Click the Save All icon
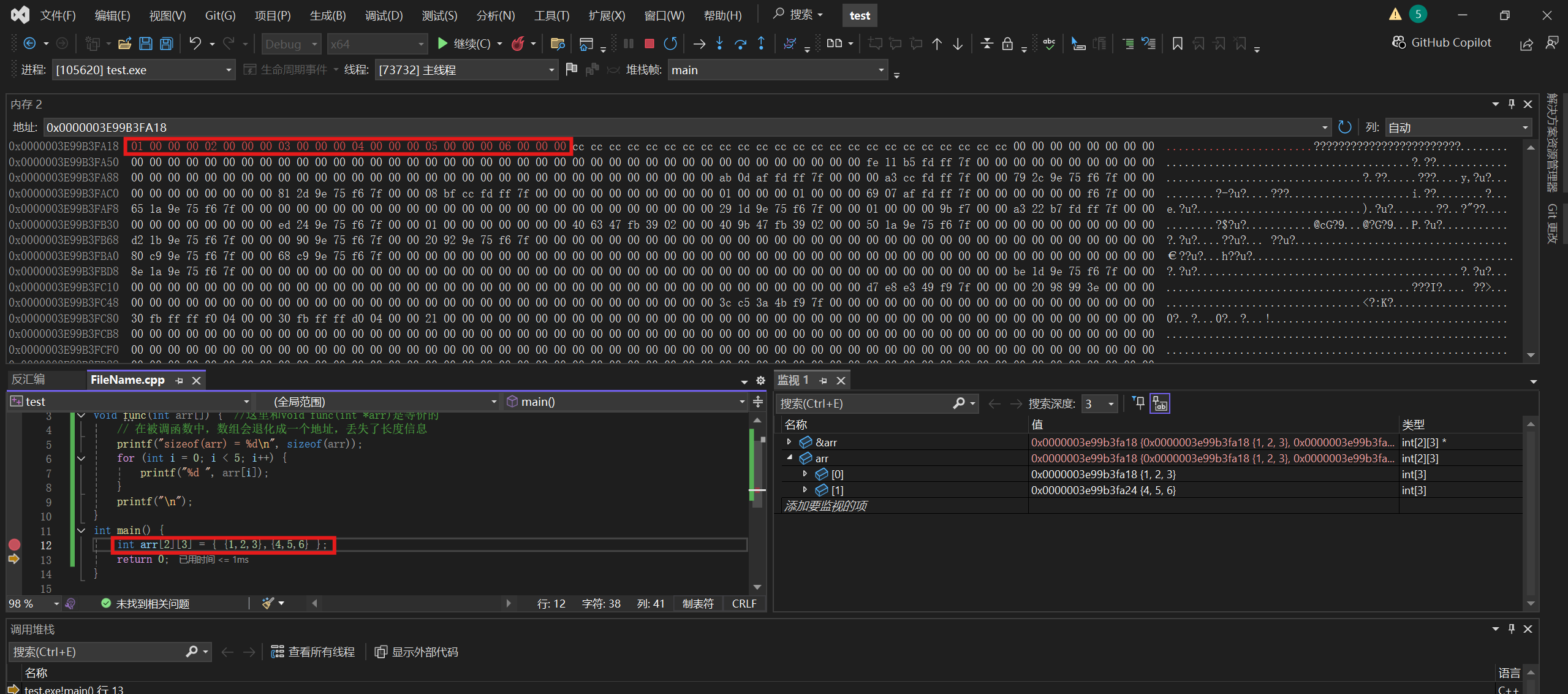Image resolution: width=1568 pixels, height=694 pixels. point(166,44)
